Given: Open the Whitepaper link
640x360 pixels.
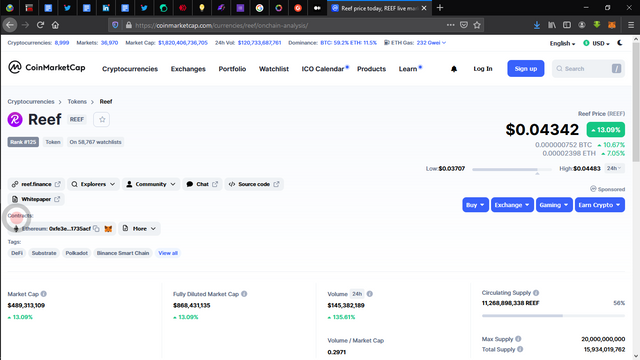Looking at the screenshot, I should click(x=36, y=199).
